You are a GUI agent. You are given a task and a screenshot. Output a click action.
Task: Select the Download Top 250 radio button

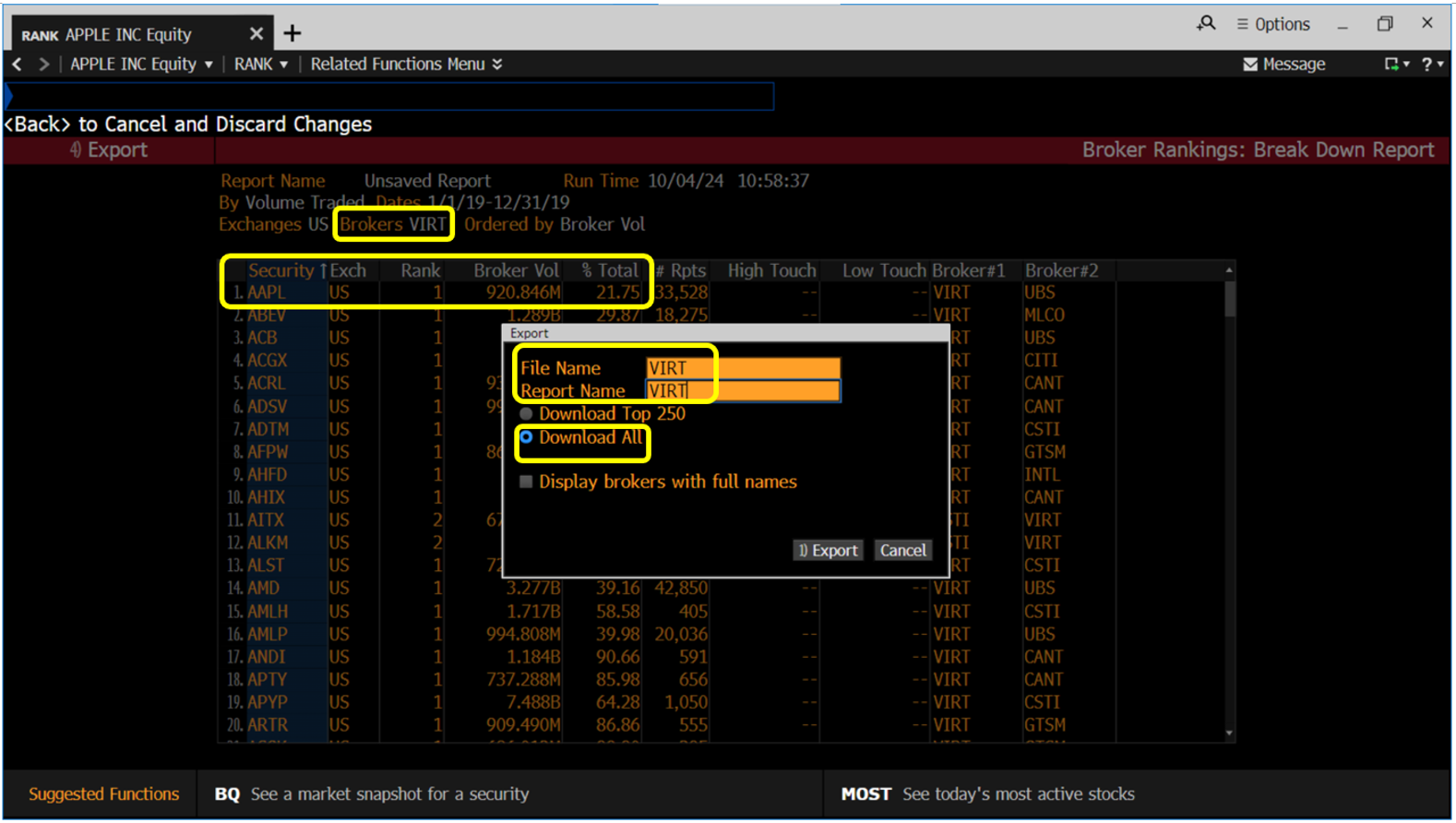pyautogui.click(x=526, y=414)
